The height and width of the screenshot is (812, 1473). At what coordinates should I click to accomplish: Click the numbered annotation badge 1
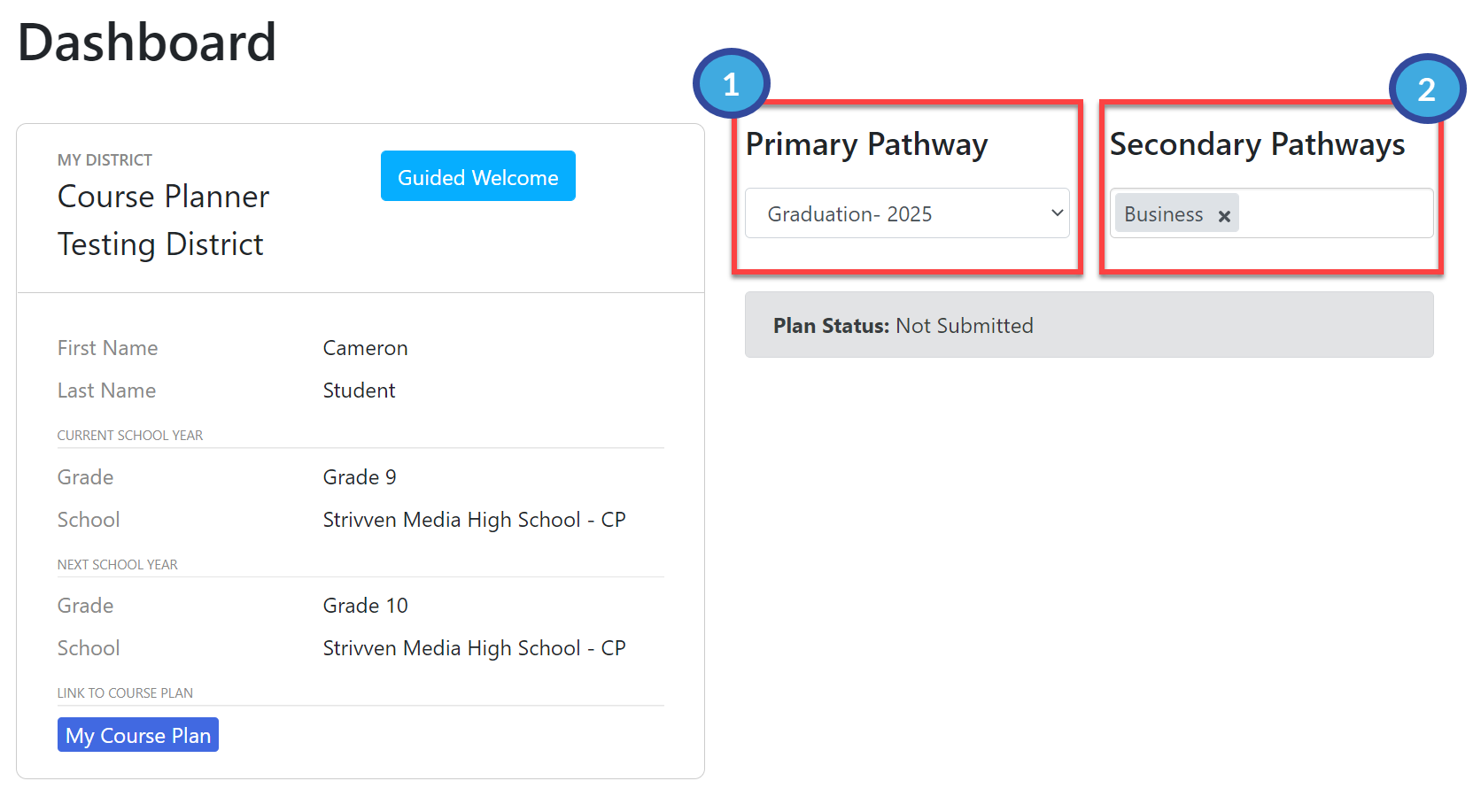(x=731, y=83)
